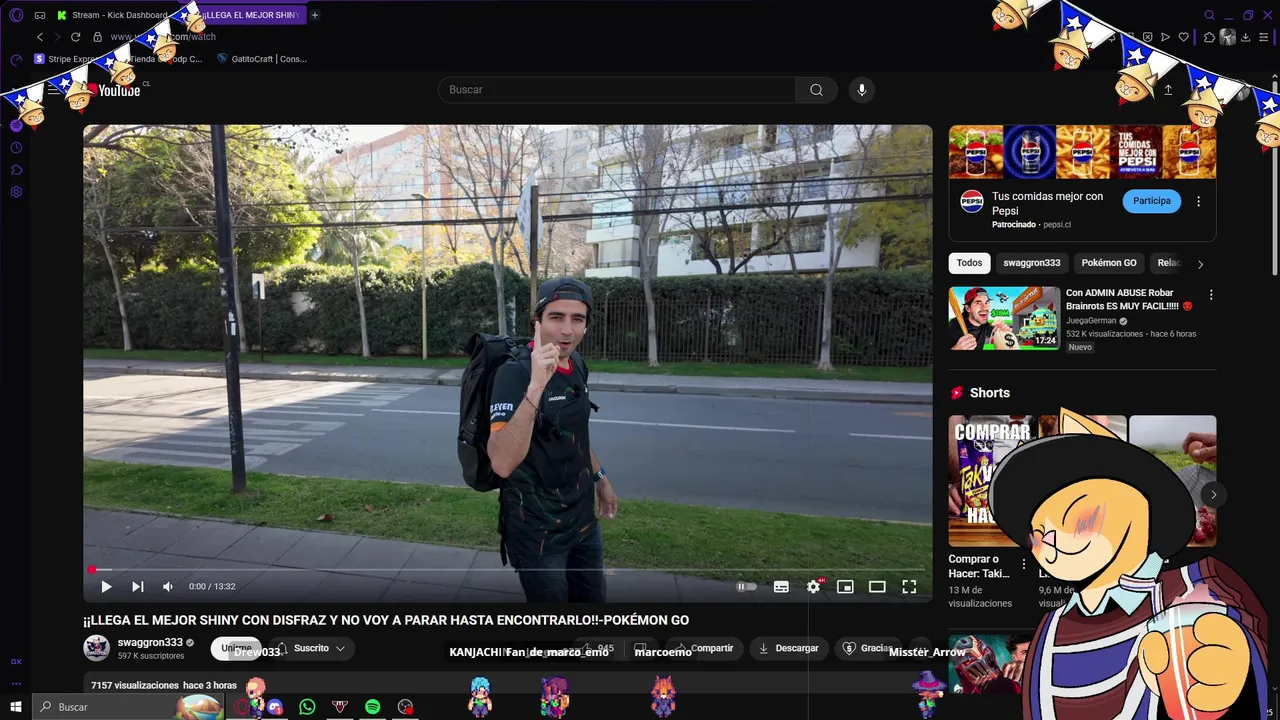
Task: Open the Opera sidebar settings gear icon
Action: [16, 192]
